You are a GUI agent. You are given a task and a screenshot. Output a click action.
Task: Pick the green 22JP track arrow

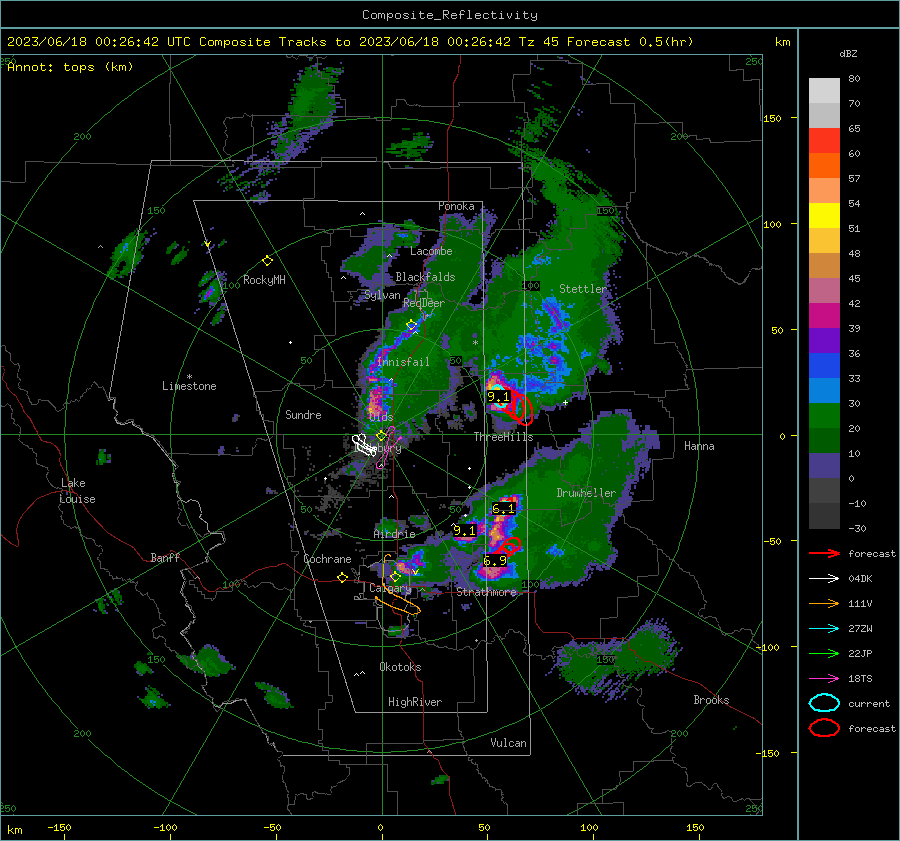pyautogui.click(x=824, y=653)
